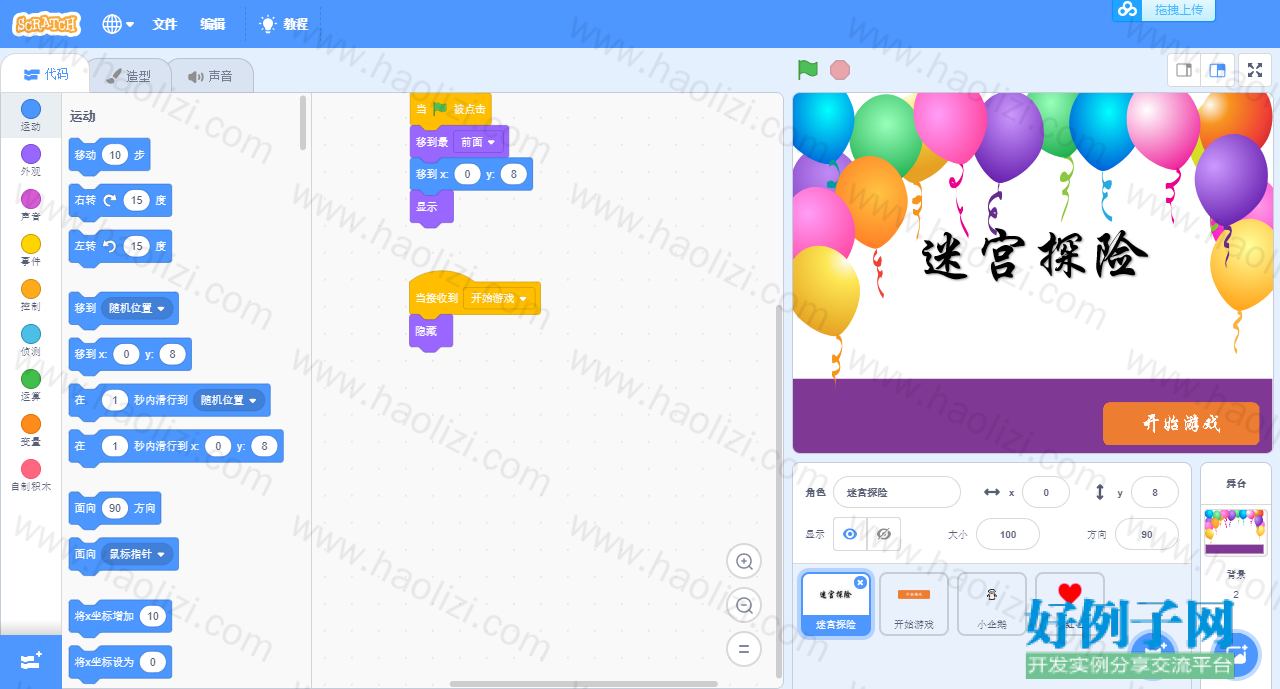Open the 前面 dropdown in script
The width and height of the screenshot is (1280, 689).
478,142
